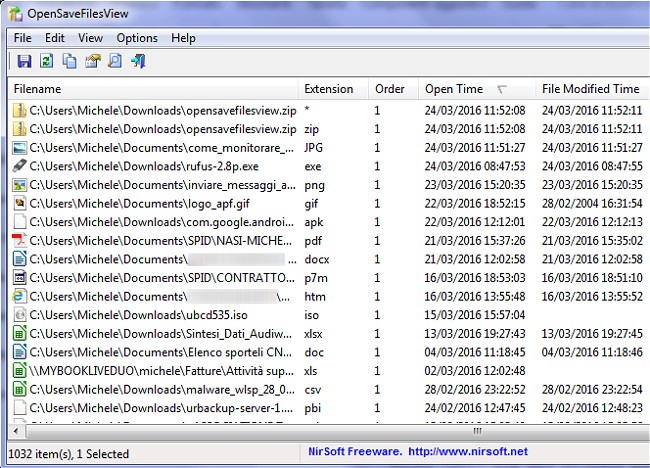Viewport: 650px width, 468px height.
Task: Open the http://www.nirsoft.net link
Action: tap(468, 451)
